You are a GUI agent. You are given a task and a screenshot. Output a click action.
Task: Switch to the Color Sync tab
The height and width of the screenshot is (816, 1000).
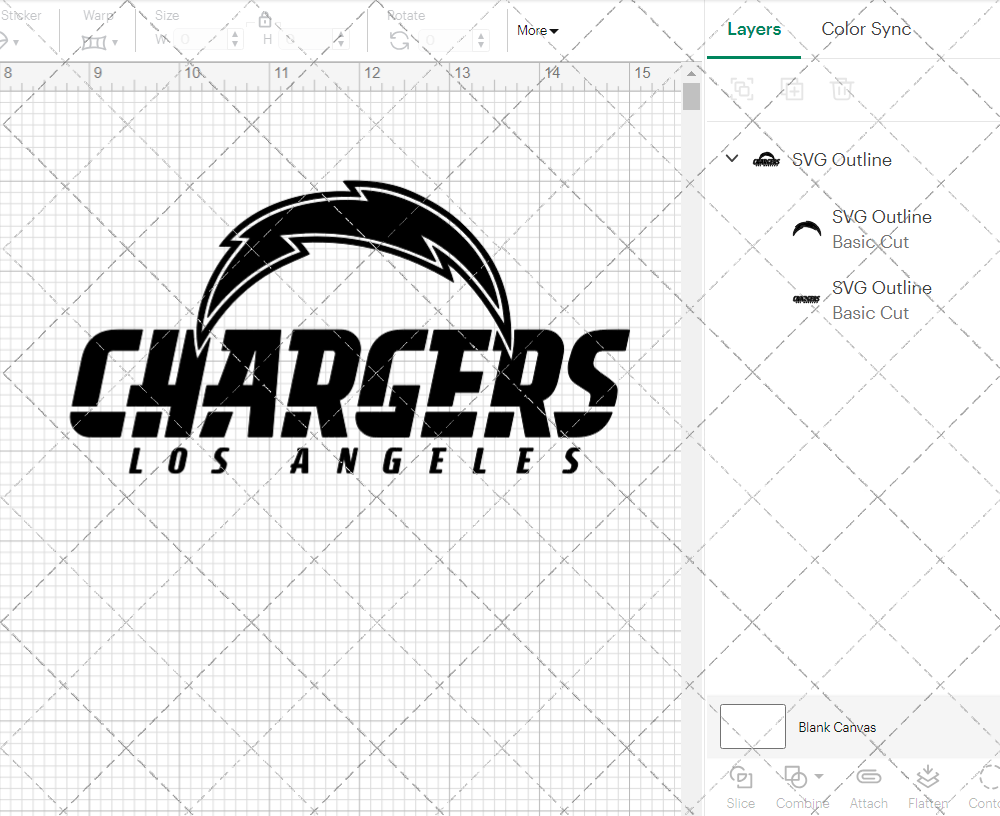tap(866, 29)
